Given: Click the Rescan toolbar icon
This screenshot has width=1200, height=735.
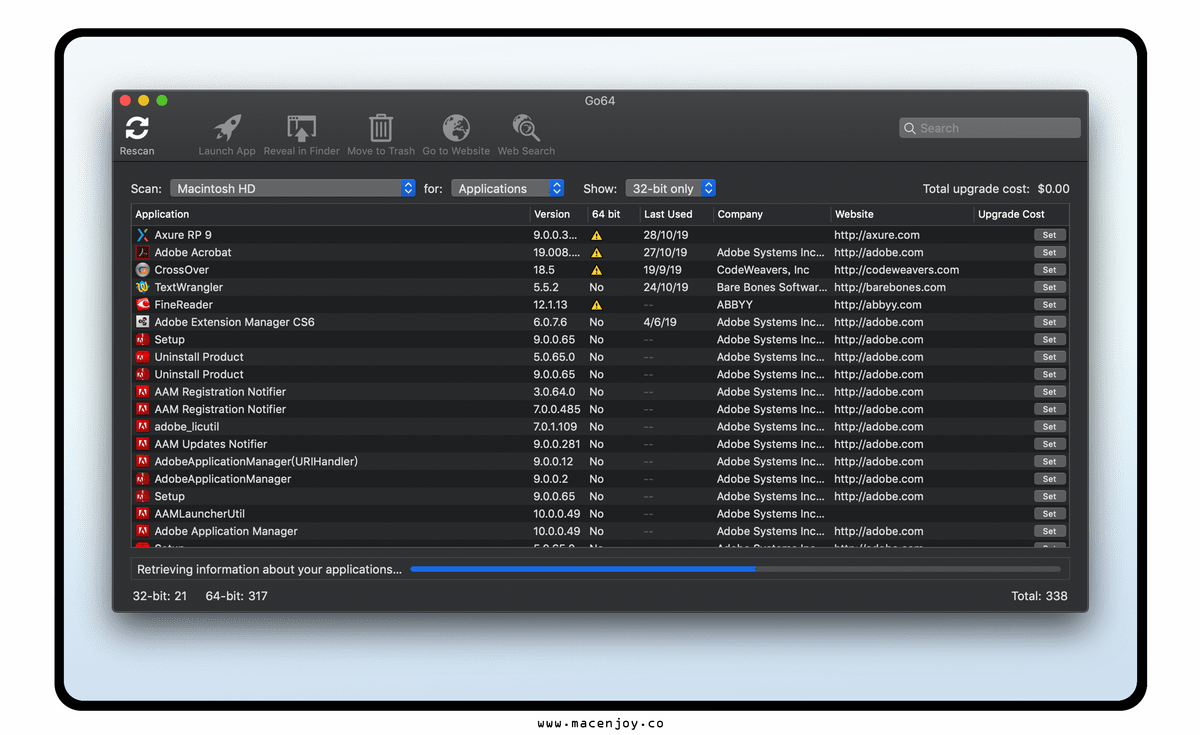Looking at the screenshot, I should 137,128.
